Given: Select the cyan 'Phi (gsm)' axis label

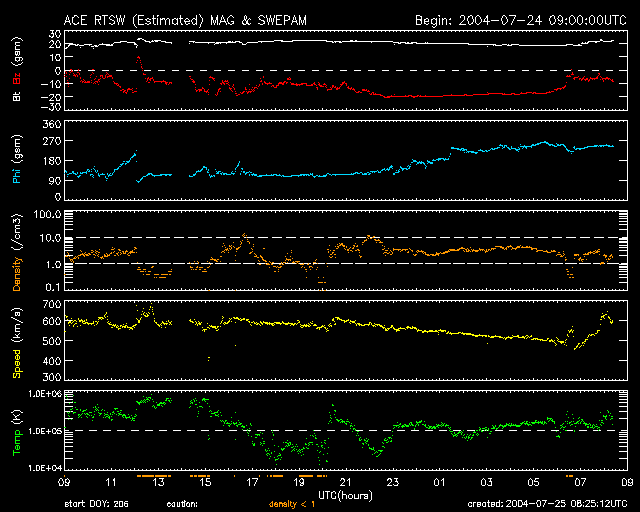Looking at the screenshot, I should click(x=17, y=159).
